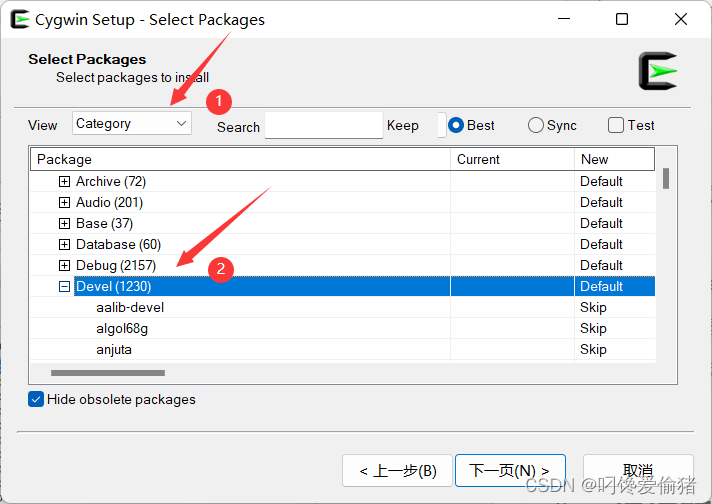Expand the Database (60) category
Screen dimensions: 712x504
coord(64,244)
